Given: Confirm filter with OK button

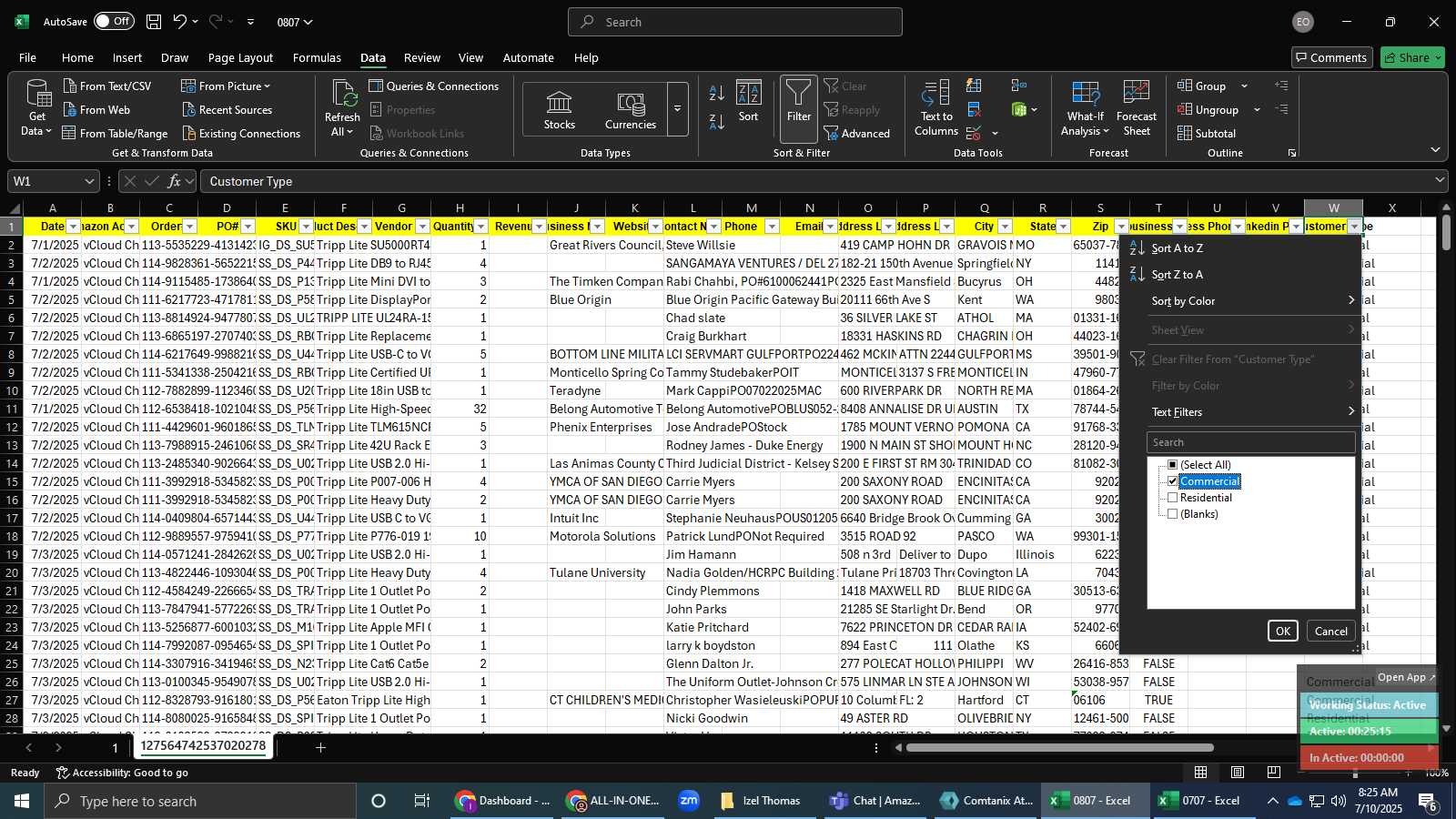Looking at the screenshot, I should coord(1282,632).
